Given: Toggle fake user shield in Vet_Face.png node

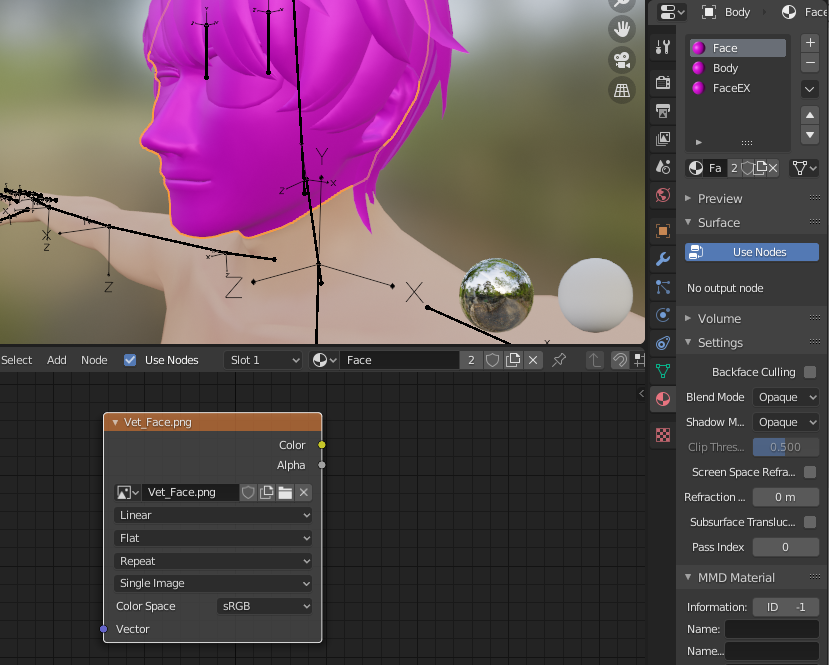Looking at the screenshot, I should [248, 493].
